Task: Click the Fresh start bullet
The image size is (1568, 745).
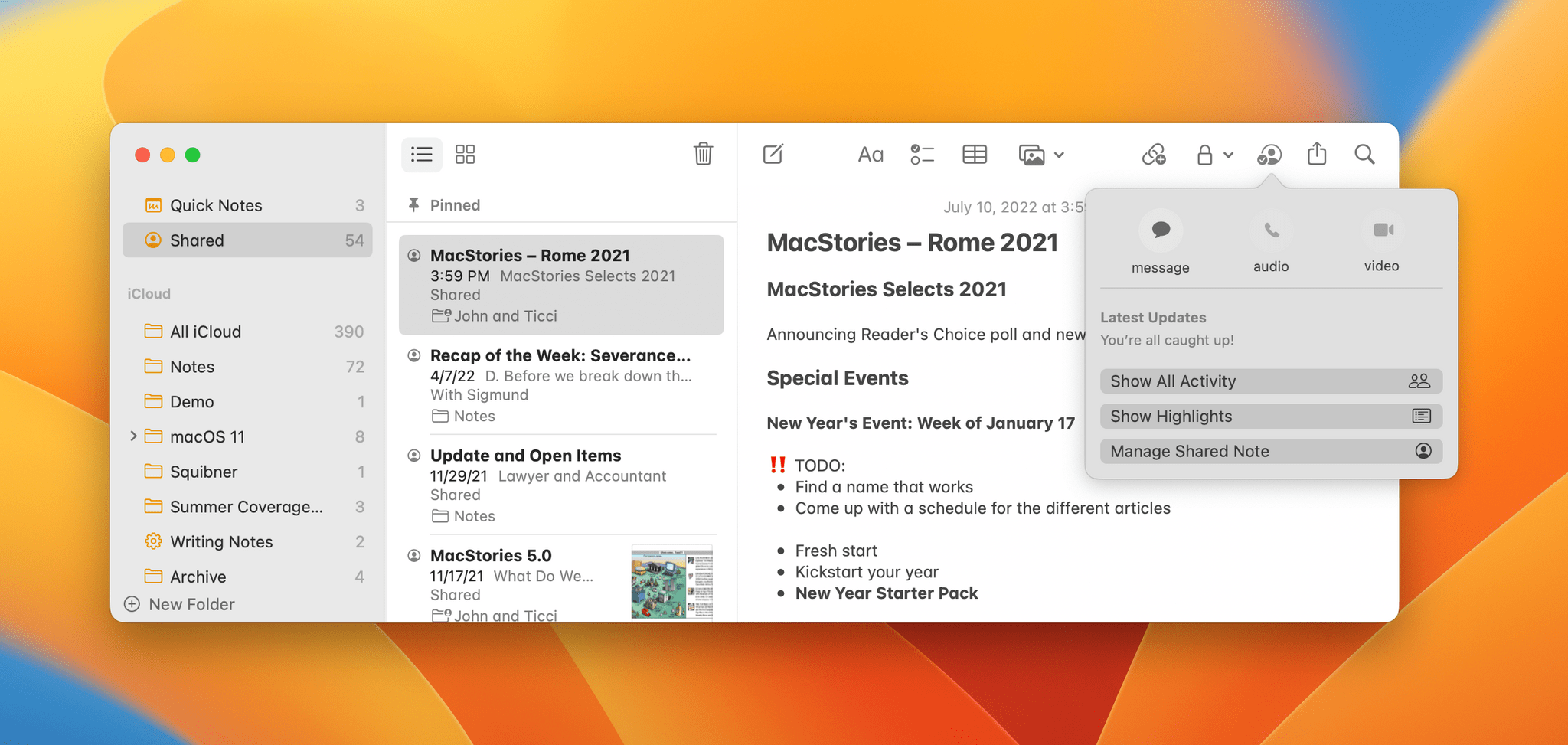Action: pos(836,551)
